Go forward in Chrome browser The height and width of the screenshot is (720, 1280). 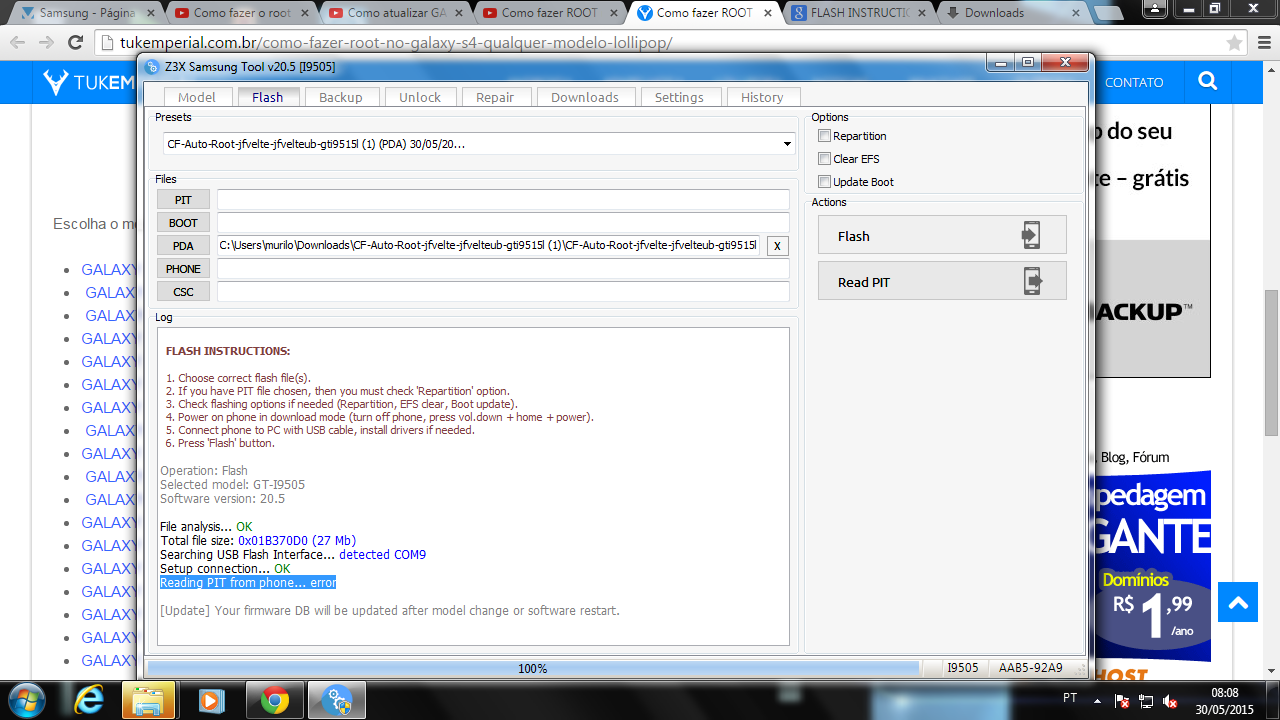[x=47, y=43]
